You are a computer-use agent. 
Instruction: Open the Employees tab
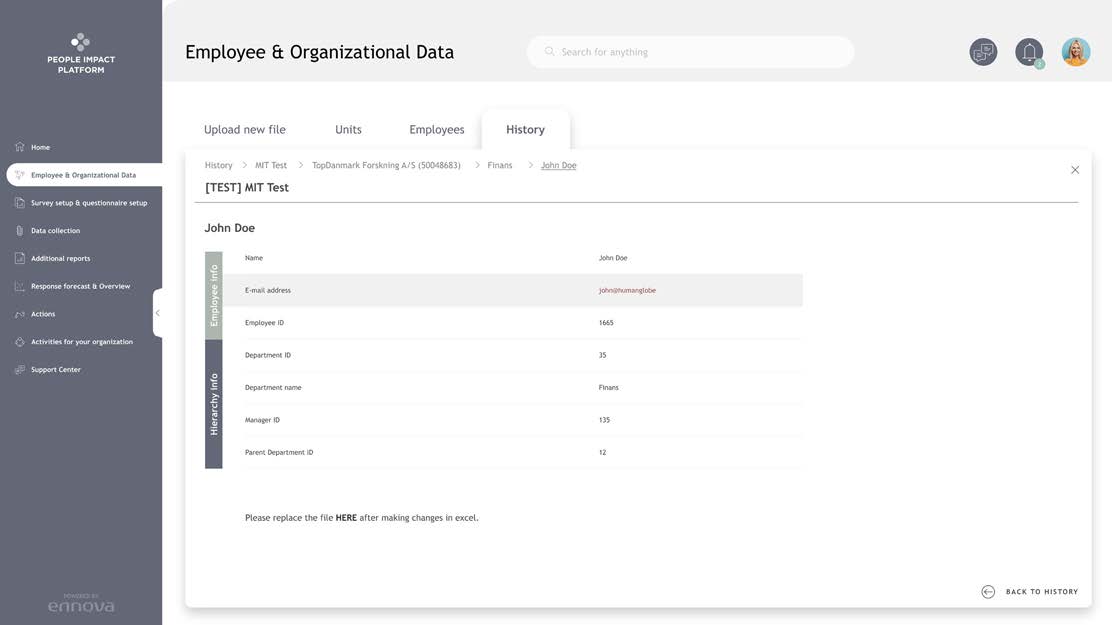[437, 130]
